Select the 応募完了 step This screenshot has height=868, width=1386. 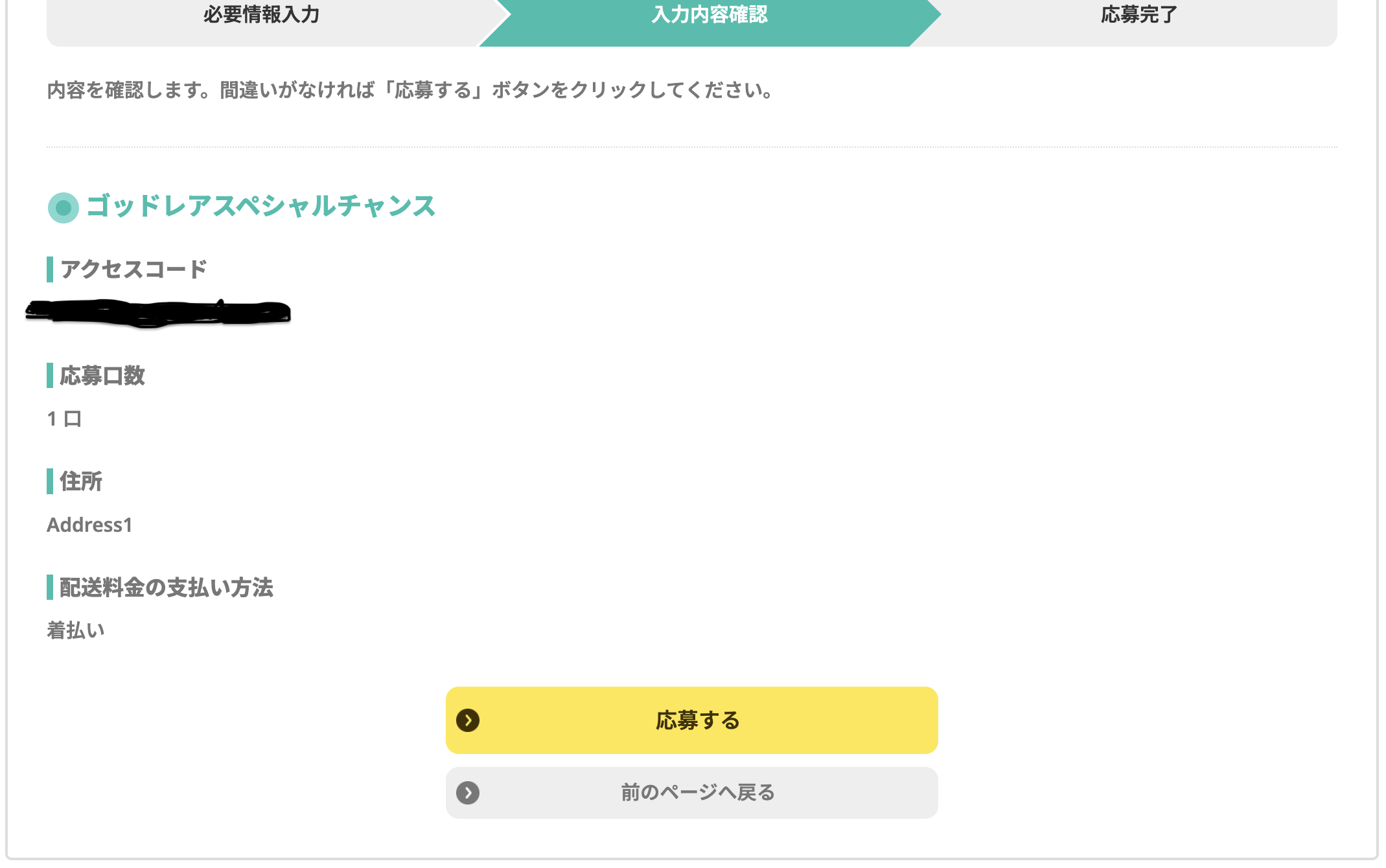pyautogui.click(x=1139, y=16)
